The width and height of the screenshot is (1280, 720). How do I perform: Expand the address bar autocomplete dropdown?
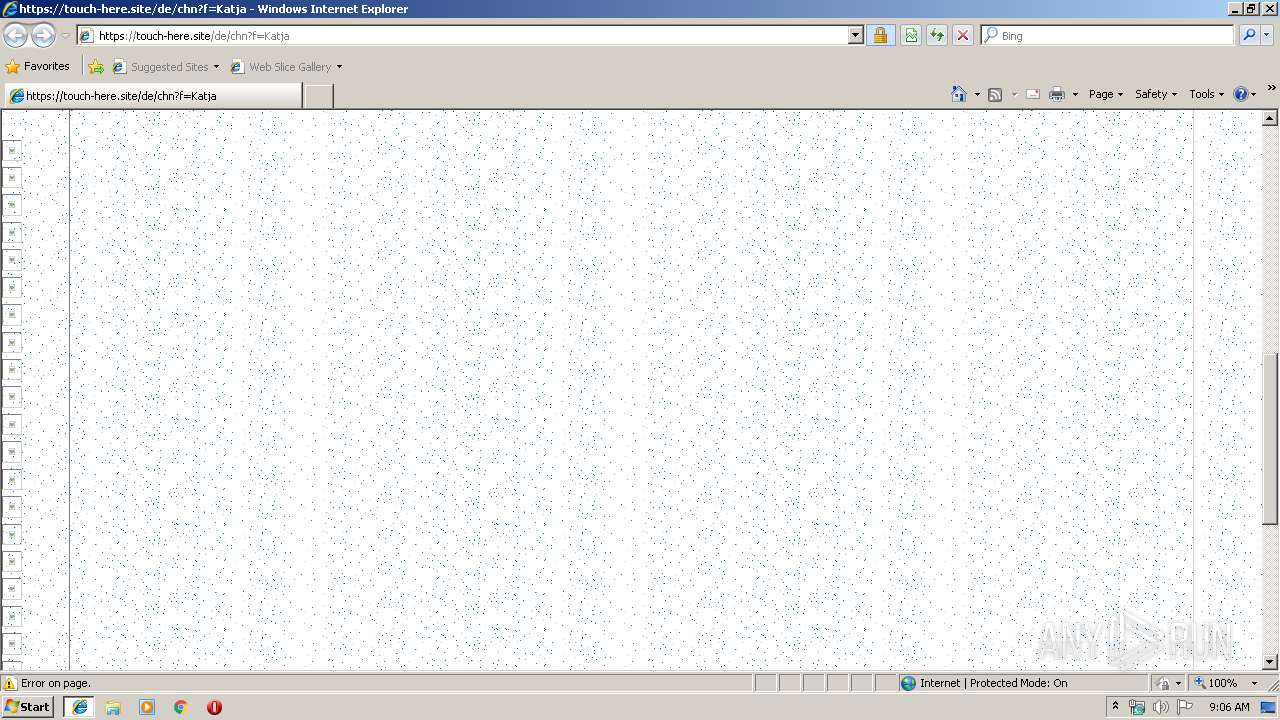(x=855, y=35)
